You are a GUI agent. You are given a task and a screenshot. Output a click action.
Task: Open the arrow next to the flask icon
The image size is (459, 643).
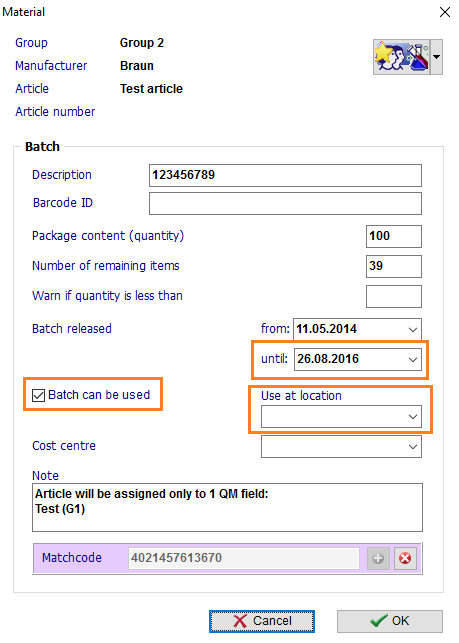[x=436, y=57]
